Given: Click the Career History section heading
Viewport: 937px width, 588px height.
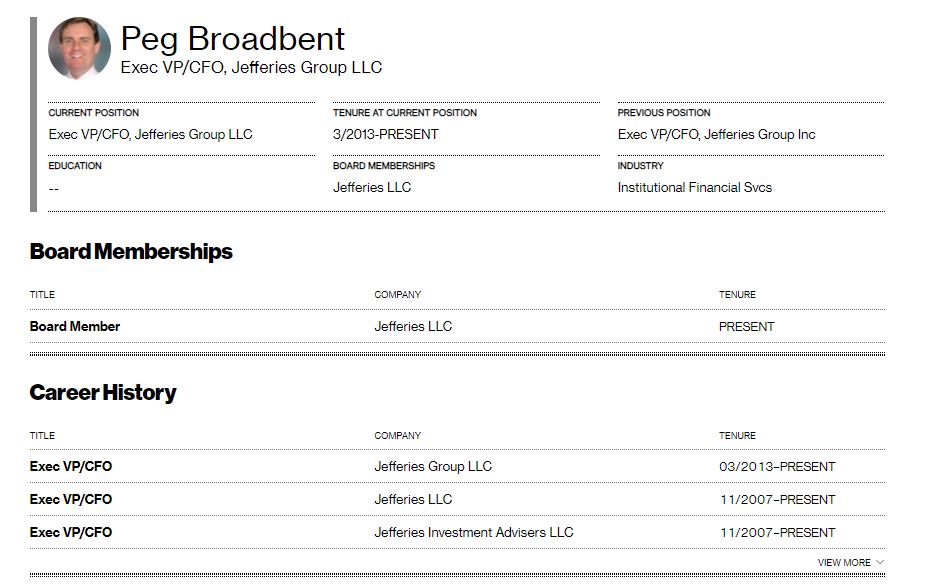Looking at the screenshot, I should coord(103,393).
